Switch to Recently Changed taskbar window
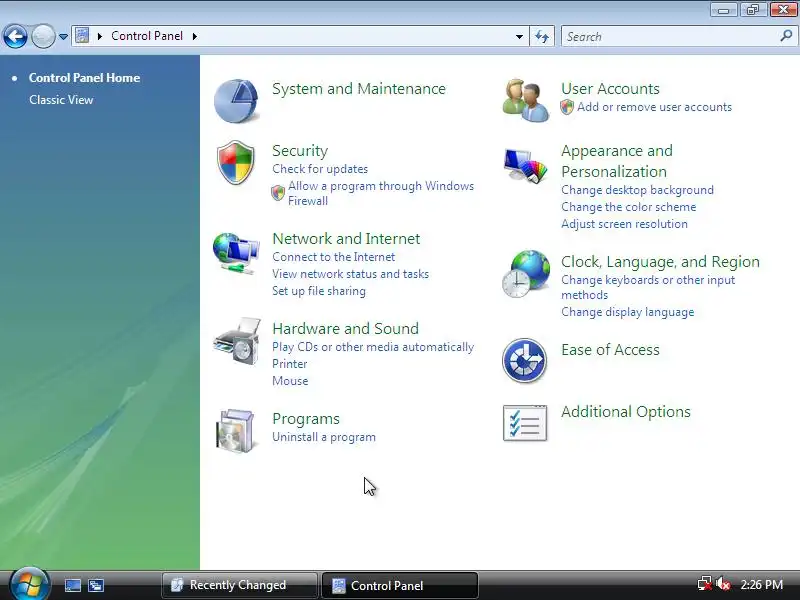 coord(239,585)
